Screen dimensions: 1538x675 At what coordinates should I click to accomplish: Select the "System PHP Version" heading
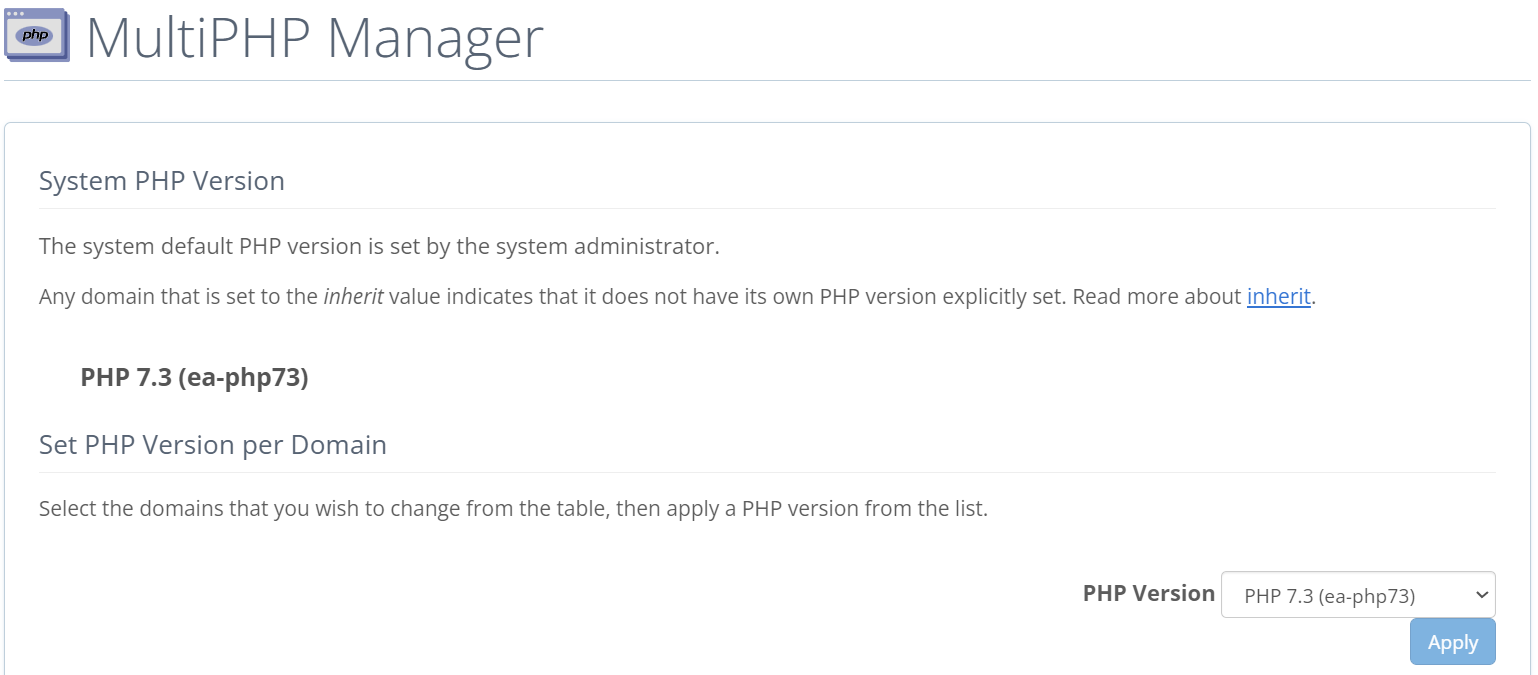tap(162, 181)
